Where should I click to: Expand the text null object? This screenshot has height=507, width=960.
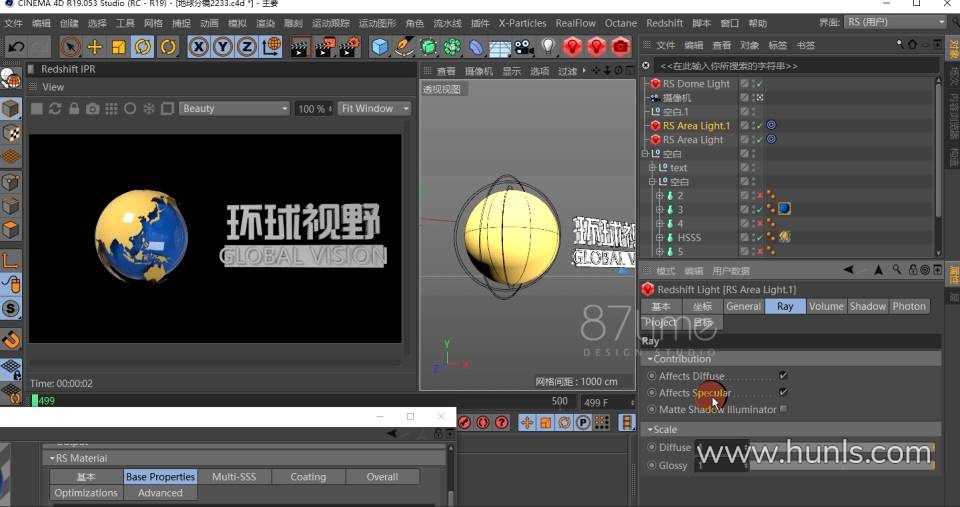pyautogui.click(x=652, y=168)
